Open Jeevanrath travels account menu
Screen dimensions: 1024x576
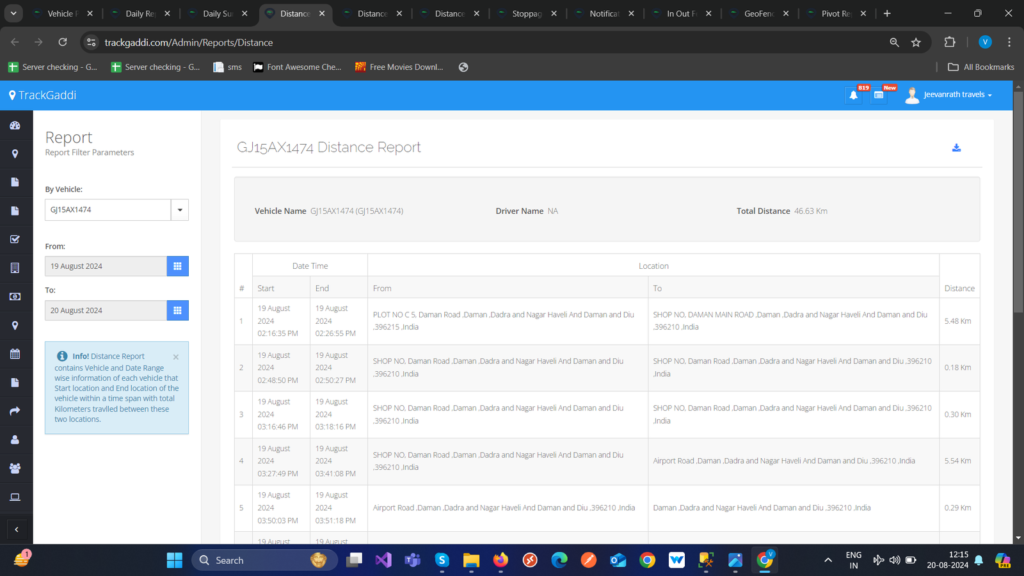click(x=949, y=95)
